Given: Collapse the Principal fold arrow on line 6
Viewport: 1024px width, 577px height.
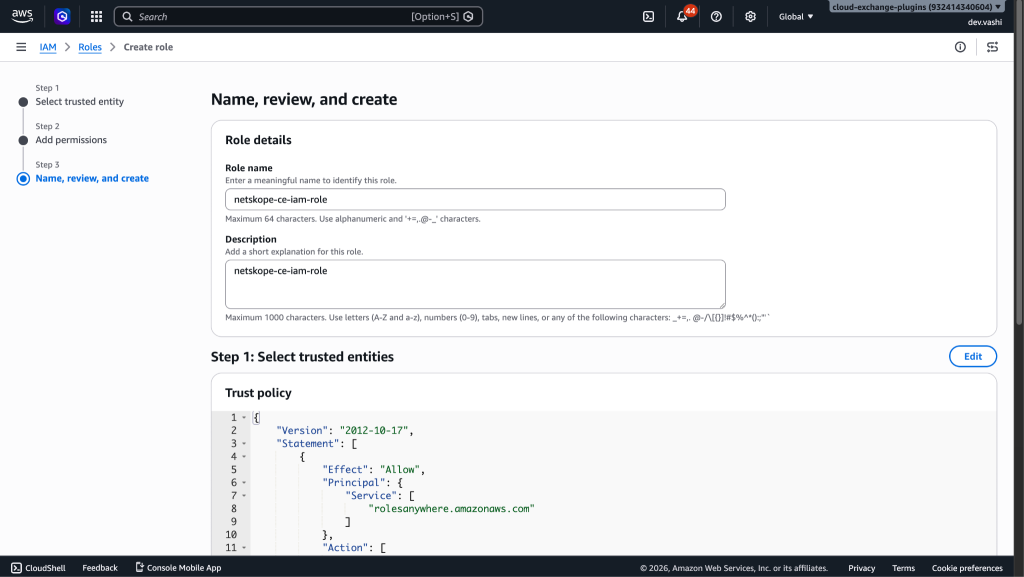Looking at the screenshot, I should click(x=244, y=483).
